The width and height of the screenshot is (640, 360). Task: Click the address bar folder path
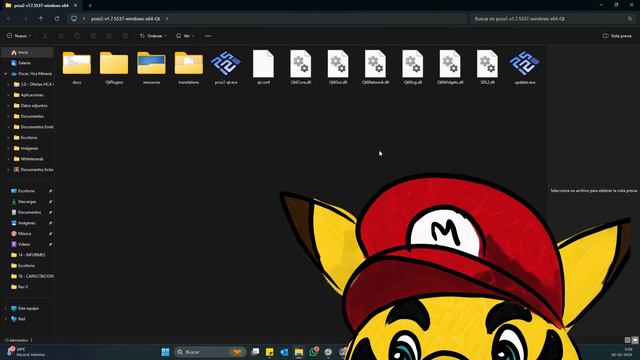pos(125,19)
